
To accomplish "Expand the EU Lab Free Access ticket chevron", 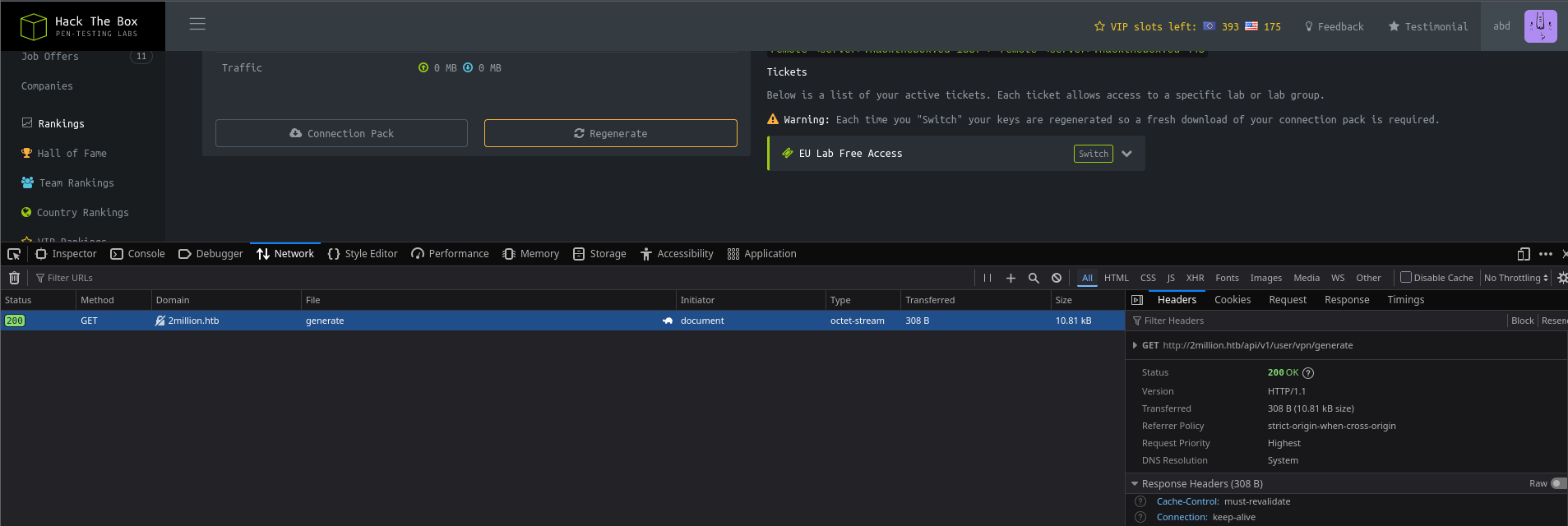I will point(1126,154).
